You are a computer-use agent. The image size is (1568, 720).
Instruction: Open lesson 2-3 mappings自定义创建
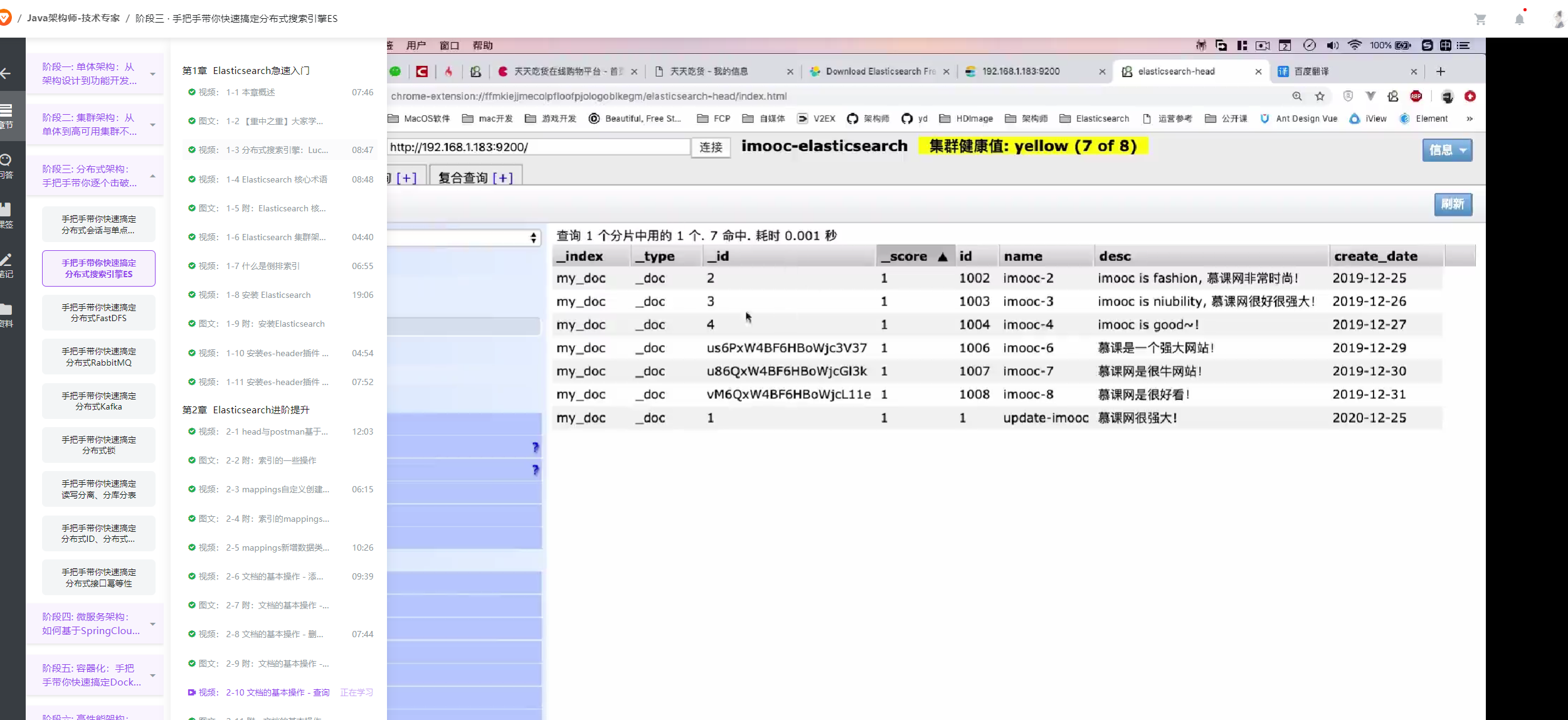tap(280, 490)
